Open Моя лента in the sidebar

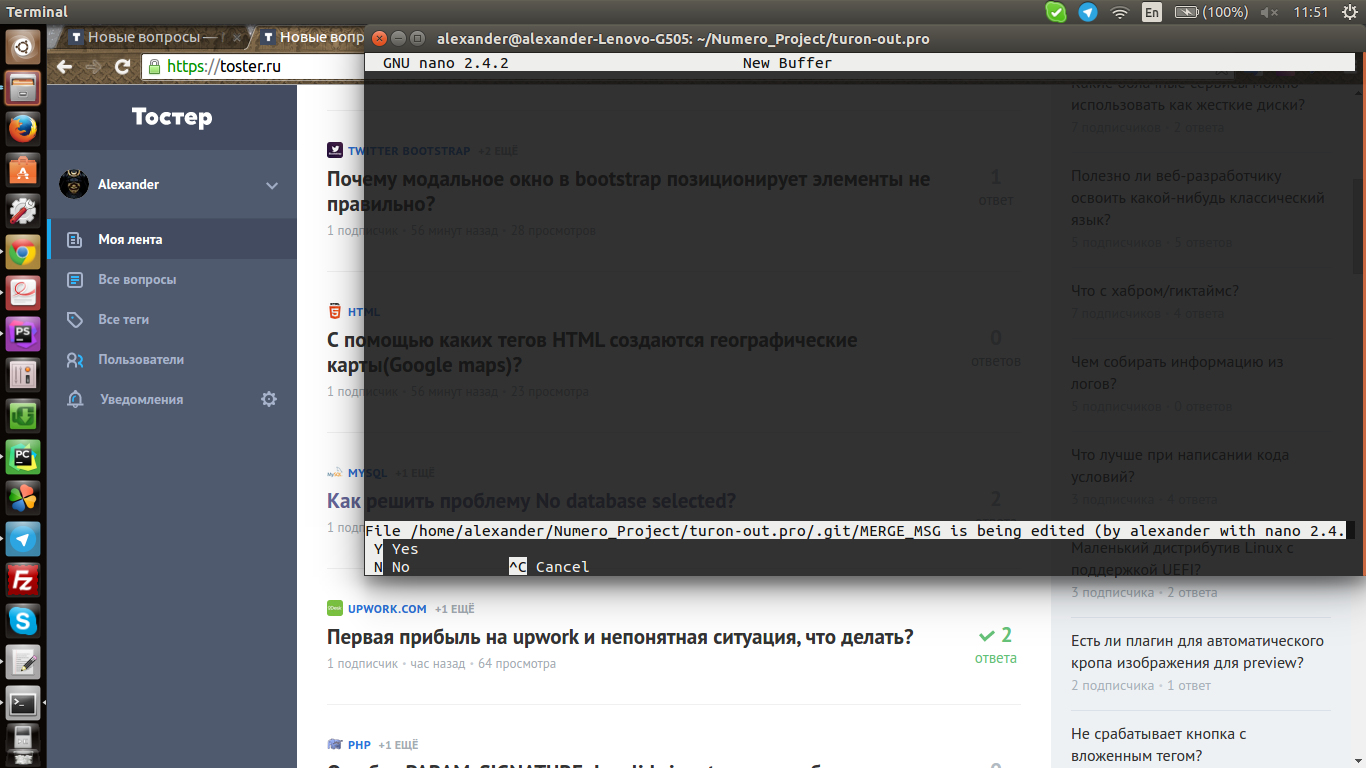172,239
